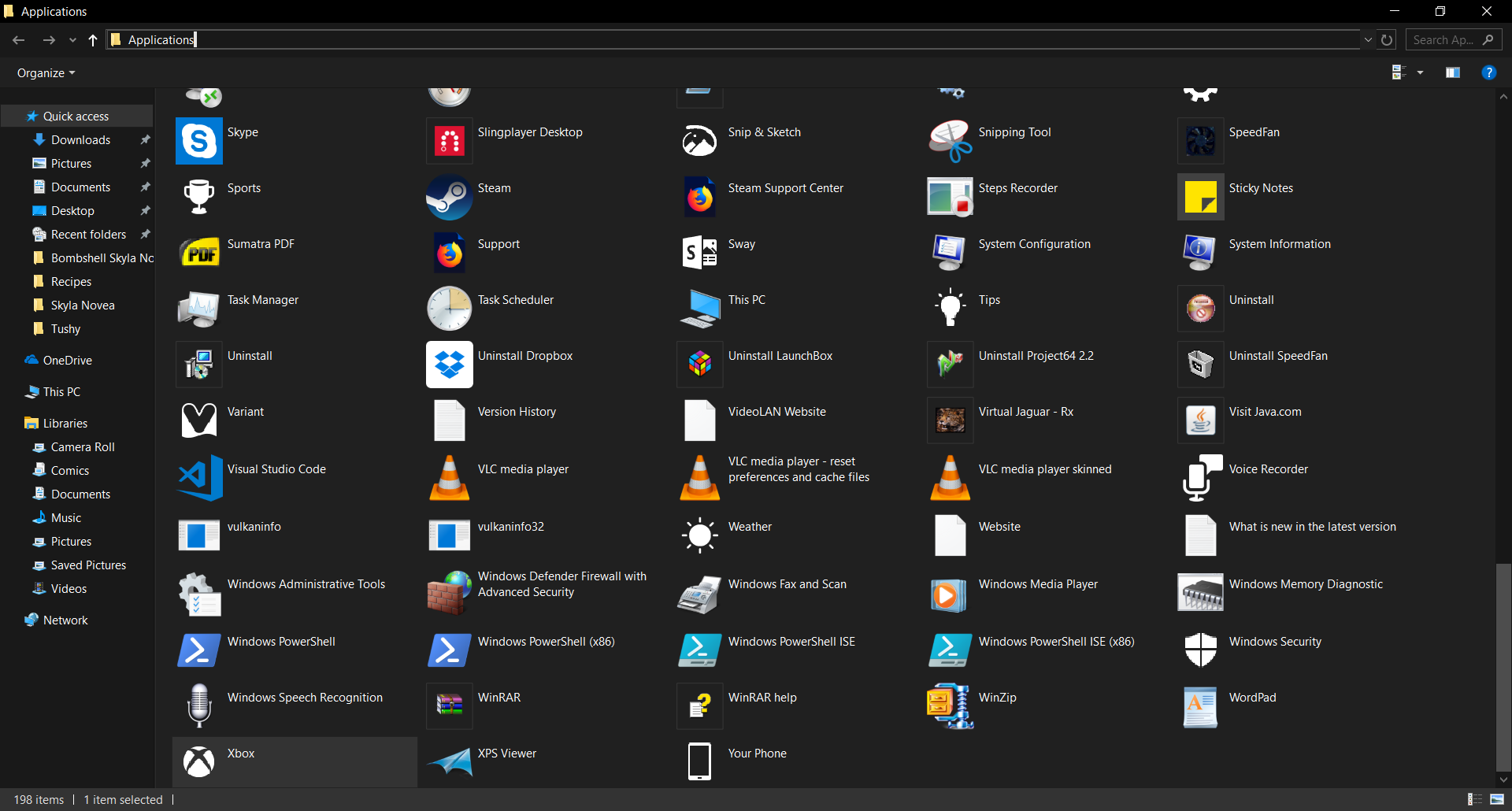Select the Your Phone icon
Screen dimensions: 1512x811
(700, 762)
